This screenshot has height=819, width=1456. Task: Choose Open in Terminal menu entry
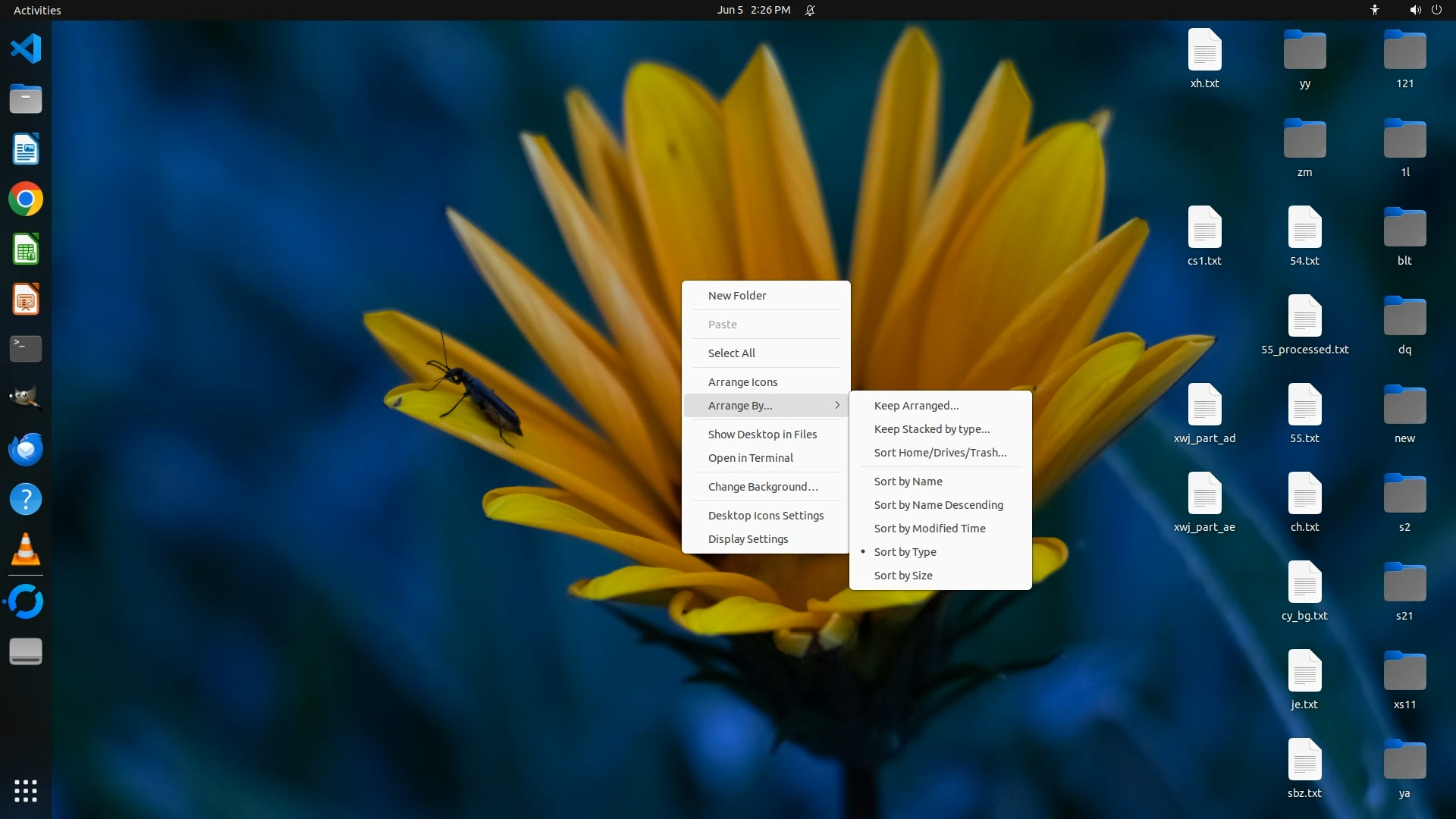point(750,458)
